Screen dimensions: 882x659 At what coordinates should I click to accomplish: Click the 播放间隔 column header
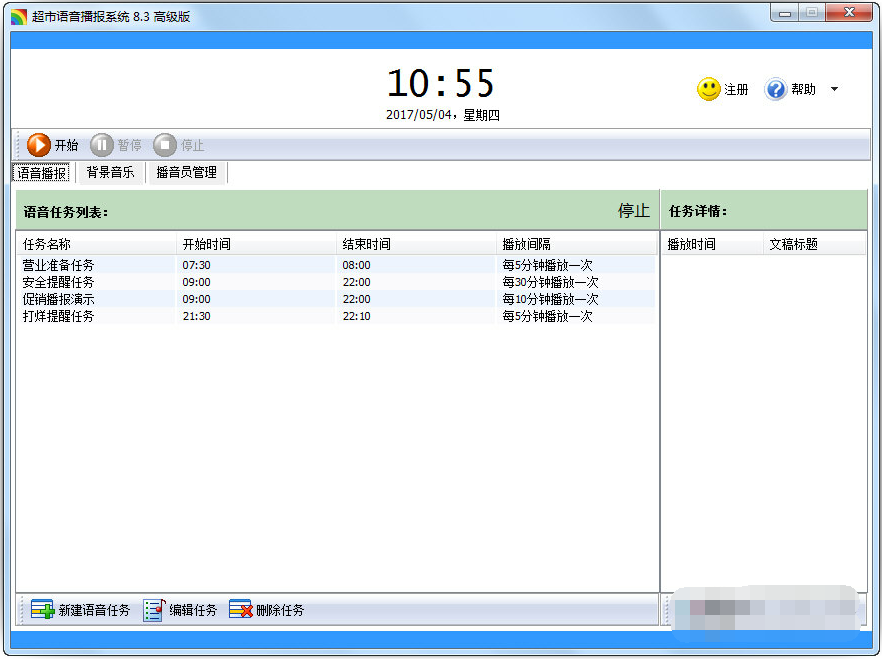(x=525, y=243)
